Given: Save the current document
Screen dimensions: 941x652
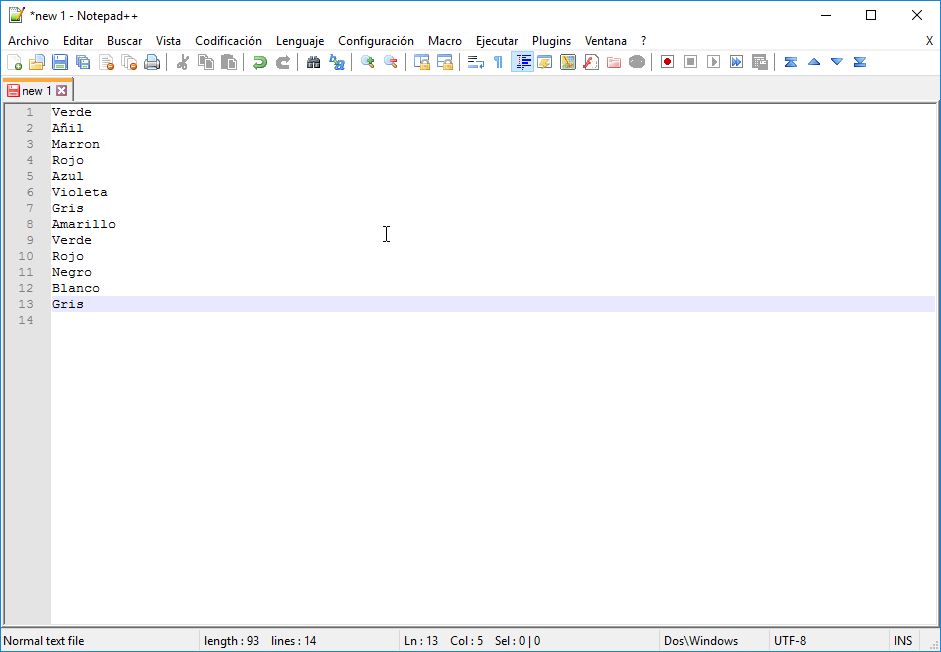Looking at the screenshot, I should 58,61.
